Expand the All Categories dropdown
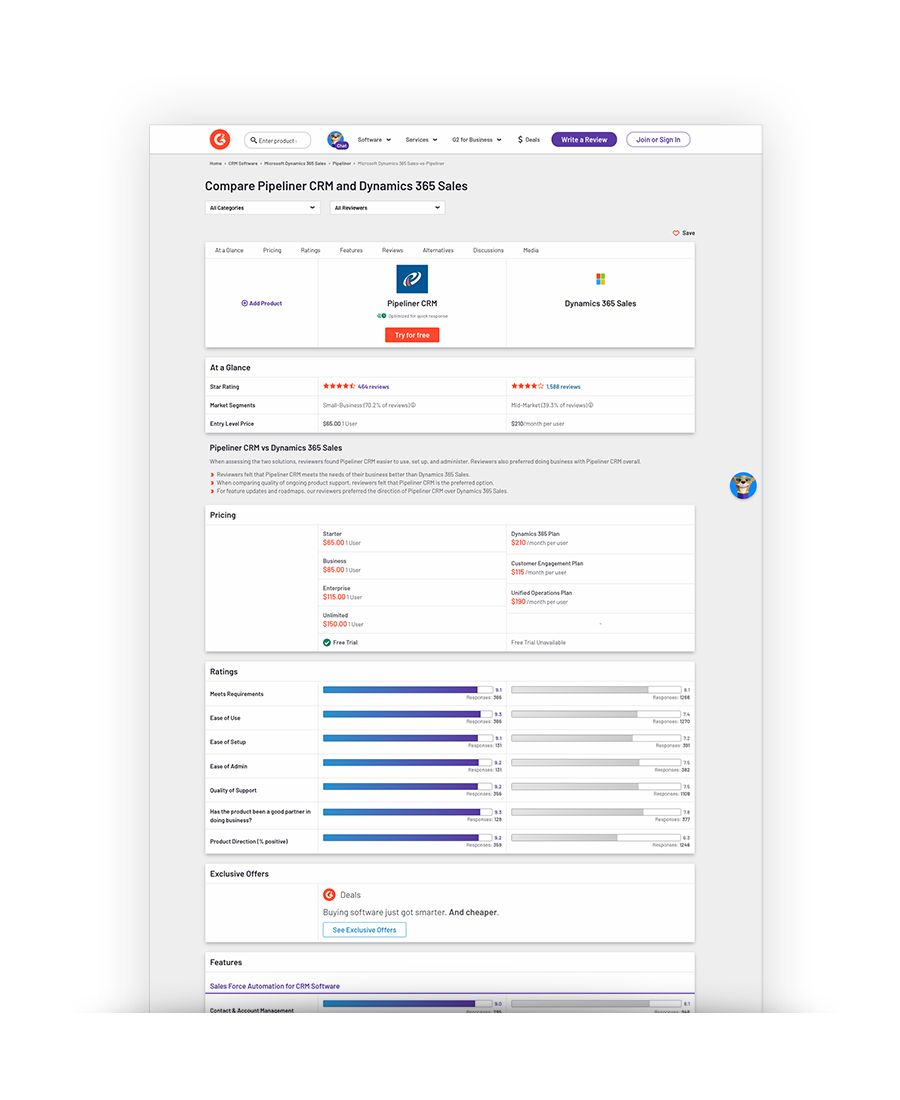900x1100 pixels. pos(262,208)
